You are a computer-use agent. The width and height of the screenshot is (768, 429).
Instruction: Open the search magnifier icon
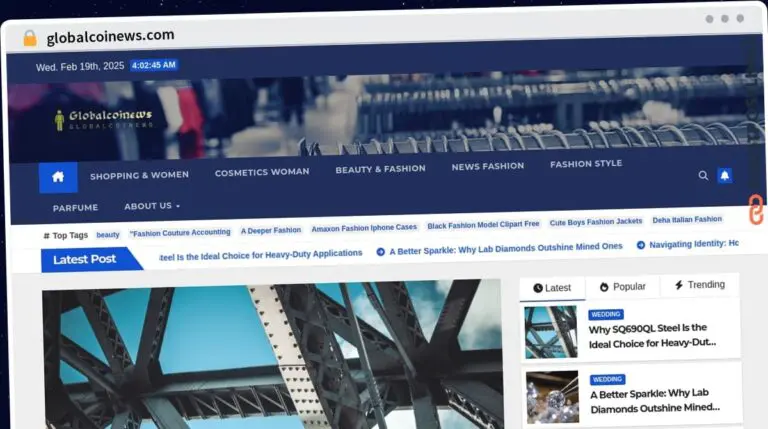(703, 175)
